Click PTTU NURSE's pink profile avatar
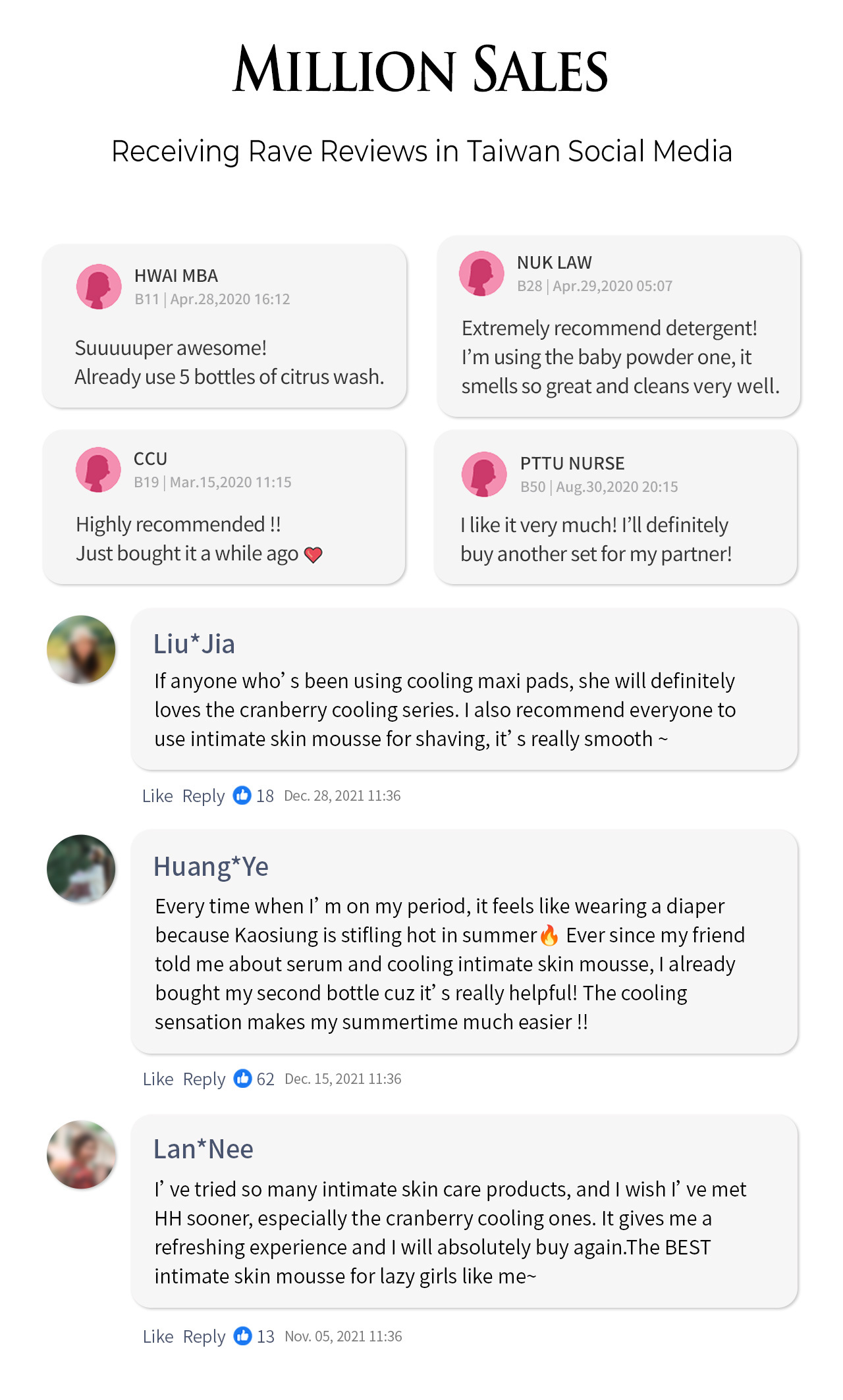This screenshot has width=843, height=1400. 484,474
